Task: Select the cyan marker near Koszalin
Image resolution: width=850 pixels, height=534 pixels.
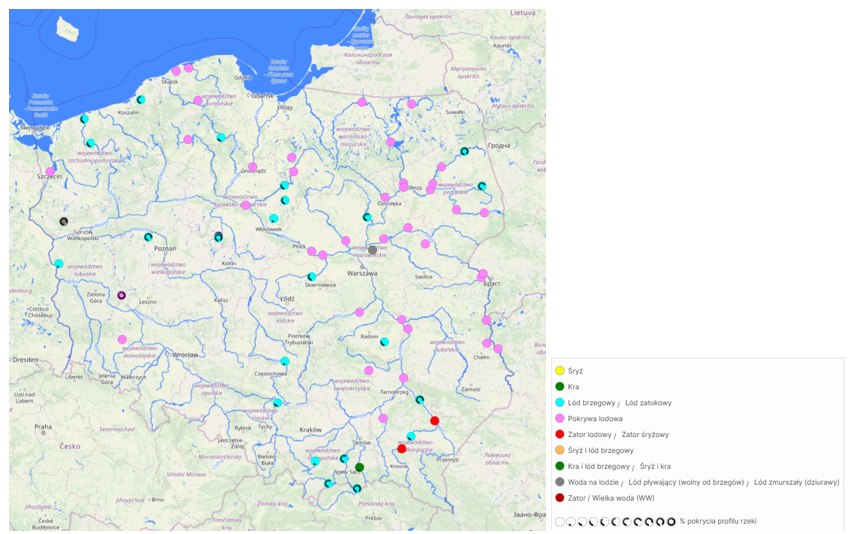Action: click(141, 100)
